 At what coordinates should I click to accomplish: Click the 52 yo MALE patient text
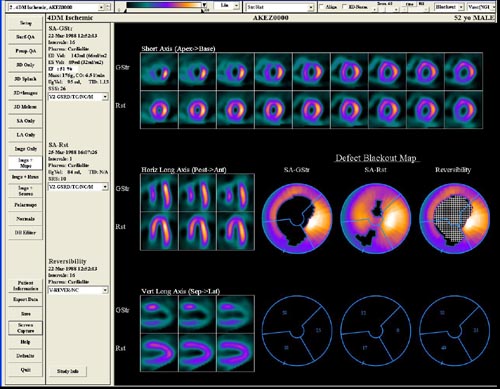click(473, 18)
